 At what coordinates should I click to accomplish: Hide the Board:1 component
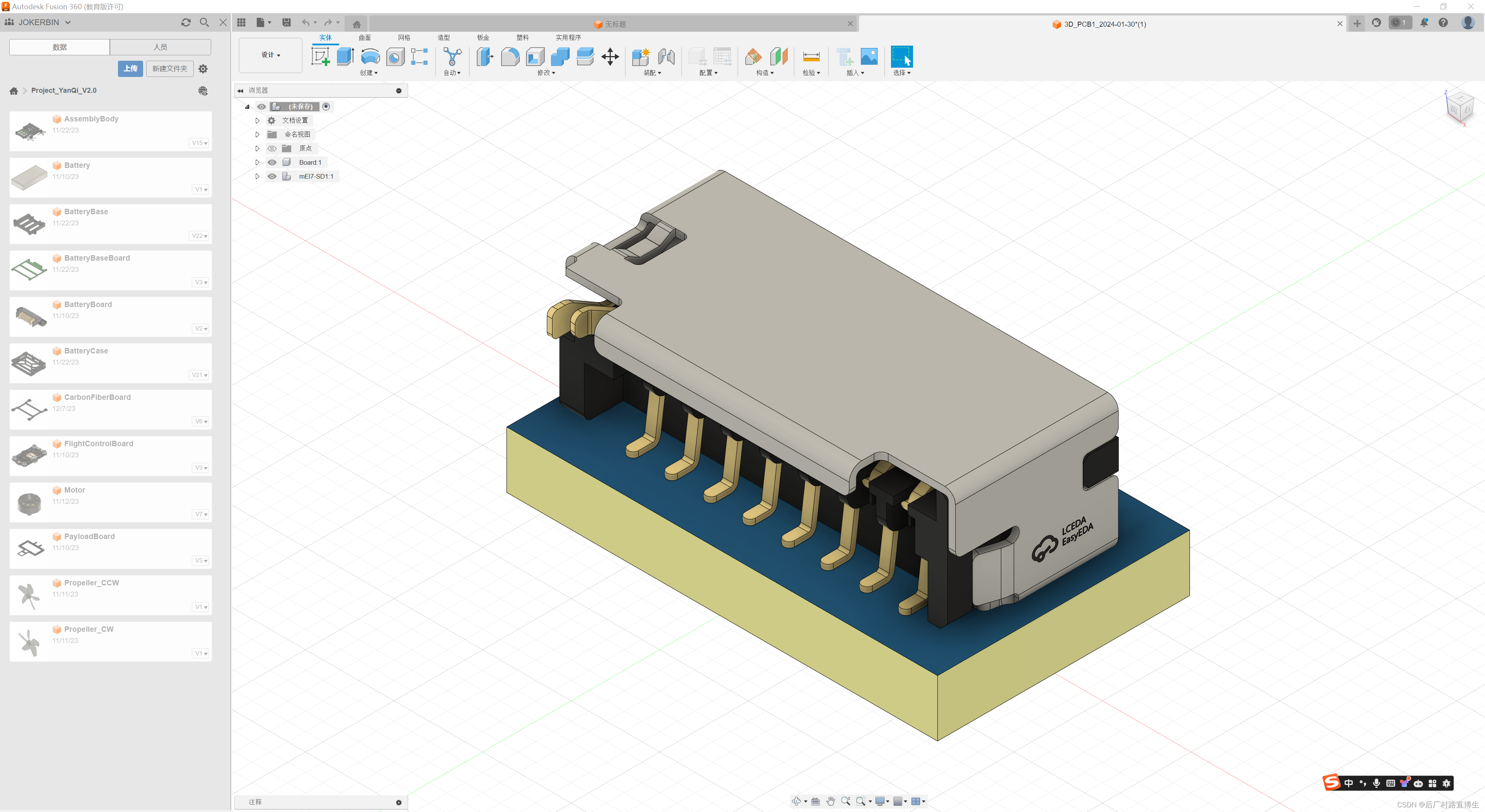272,162
